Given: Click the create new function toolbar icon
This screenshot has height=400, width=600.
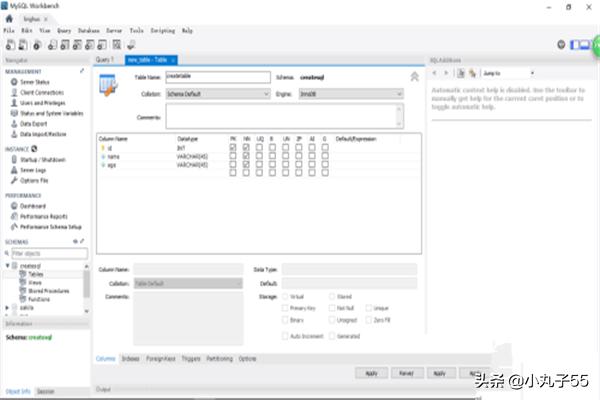Looking at the screenshot, I should pos(102,45).
